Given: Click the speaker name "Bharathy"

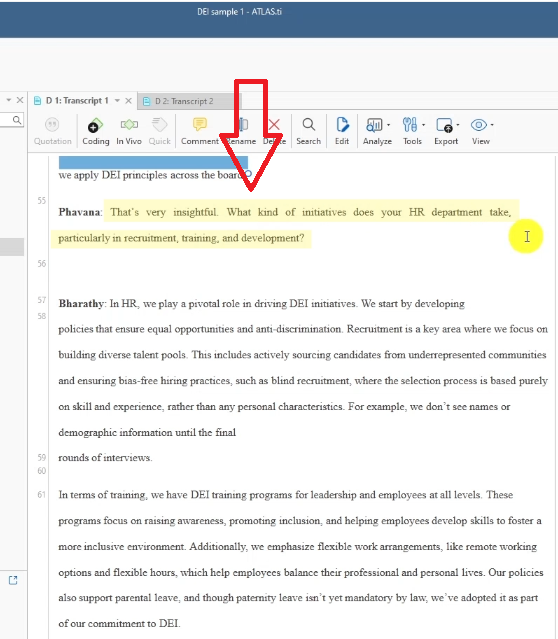Looking at the screenshot, I should click(x=82, y=304).
